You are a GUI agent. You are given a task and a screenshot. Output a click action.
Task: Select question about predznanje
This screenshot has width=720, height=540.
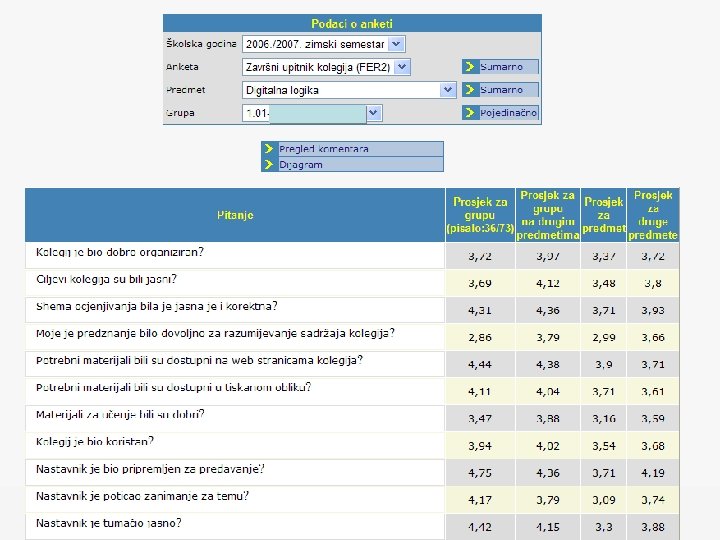pyautogui.click(x=215, y=333)
